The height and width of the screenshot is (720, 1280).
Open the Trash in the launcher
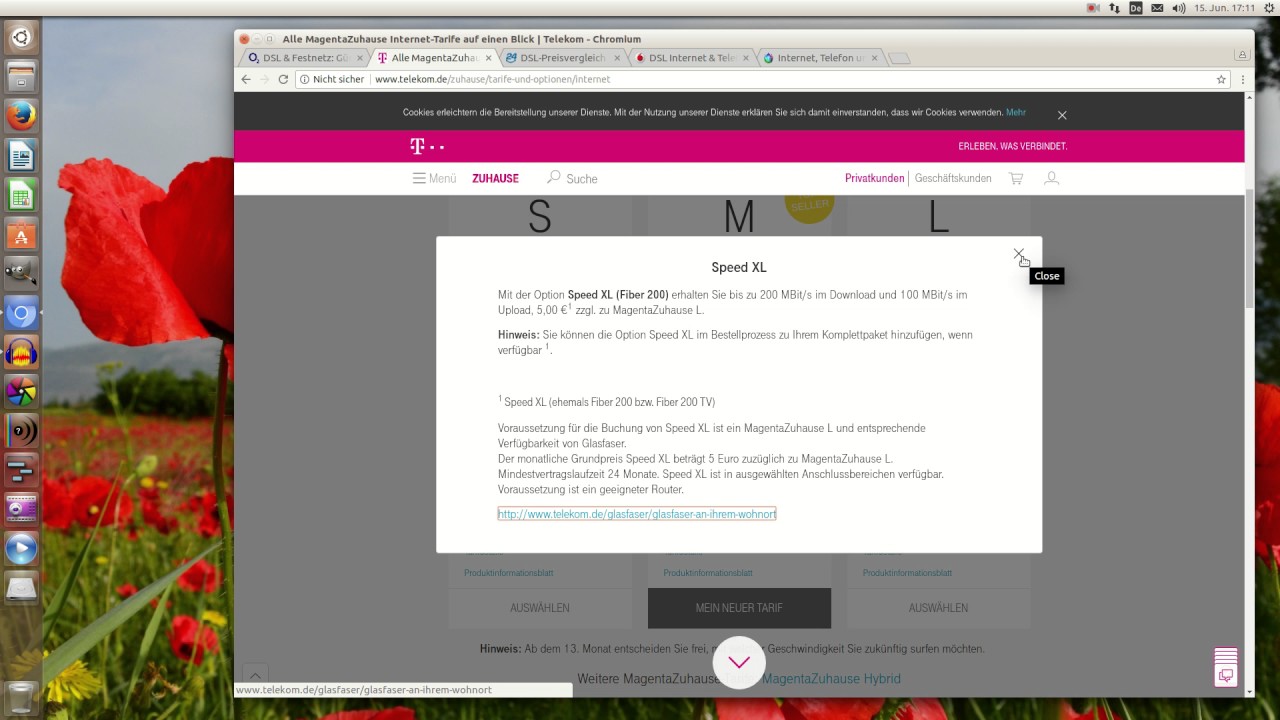point(21,697)
